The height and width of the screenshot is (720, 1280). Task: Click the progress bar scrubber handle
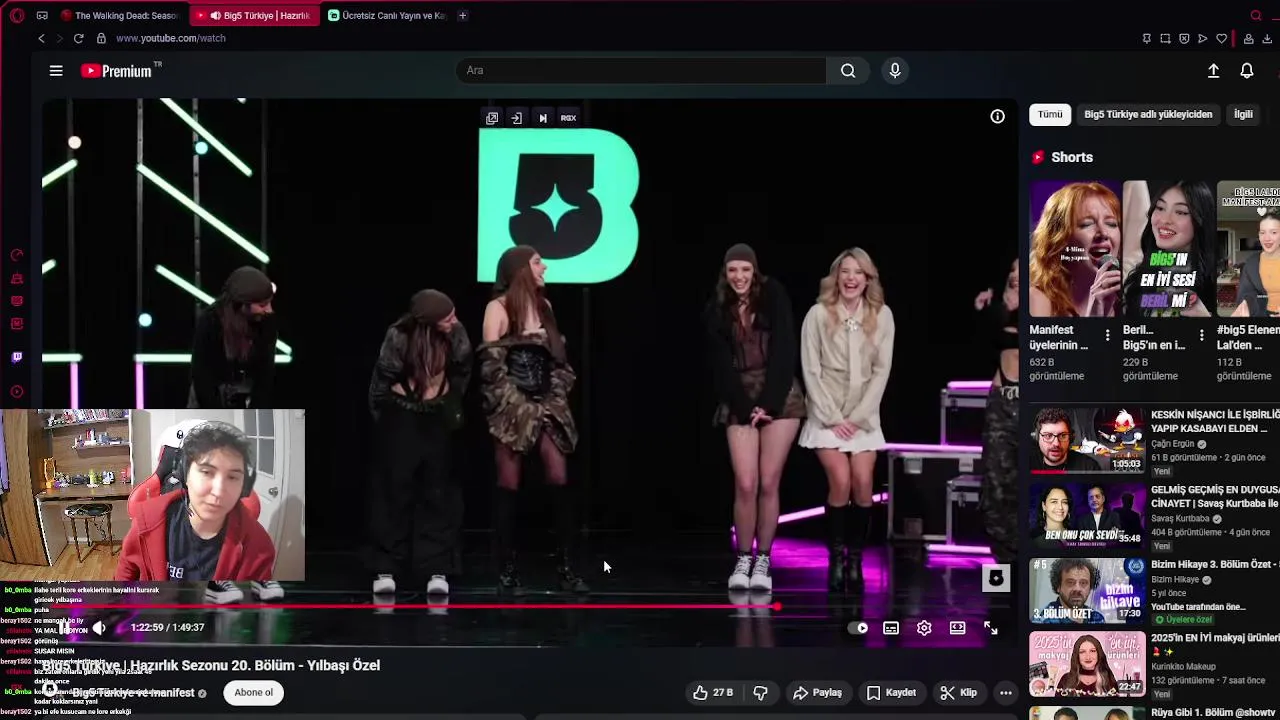pyautogui.click(x=776, y=606)
